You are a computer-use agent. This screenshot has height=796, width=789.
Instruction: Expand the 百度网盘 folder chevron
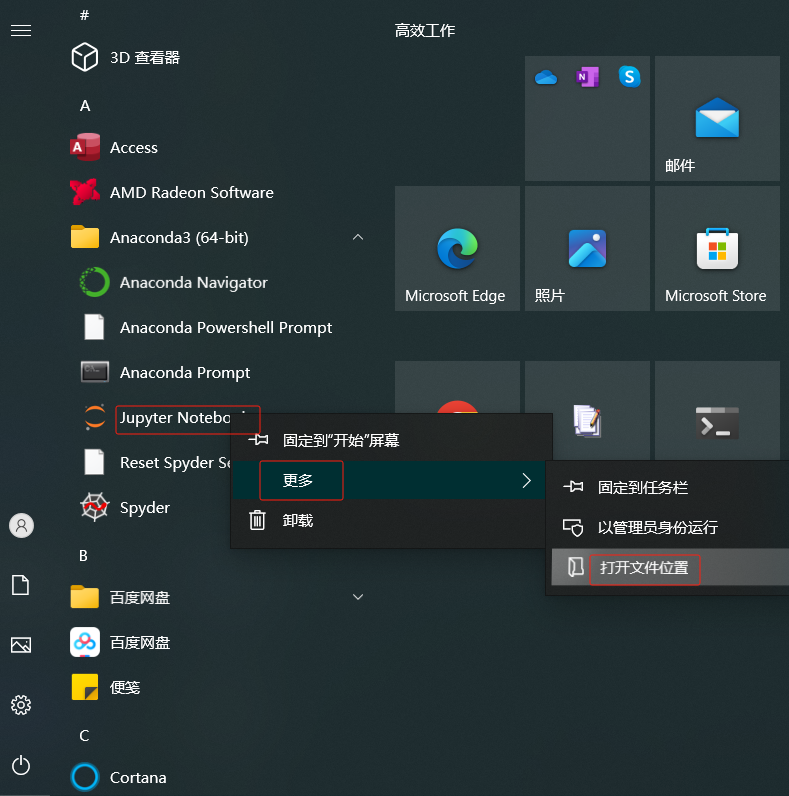(x=358, y=597)
